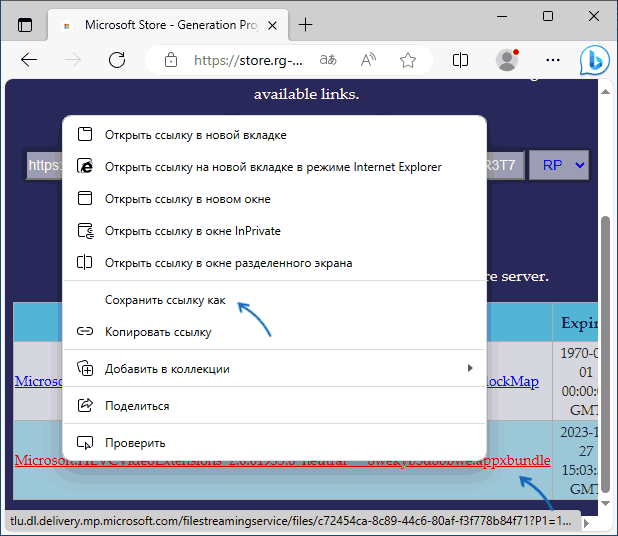Open the translate page icon
Viewport: 618px width, 536px height.
328,60
